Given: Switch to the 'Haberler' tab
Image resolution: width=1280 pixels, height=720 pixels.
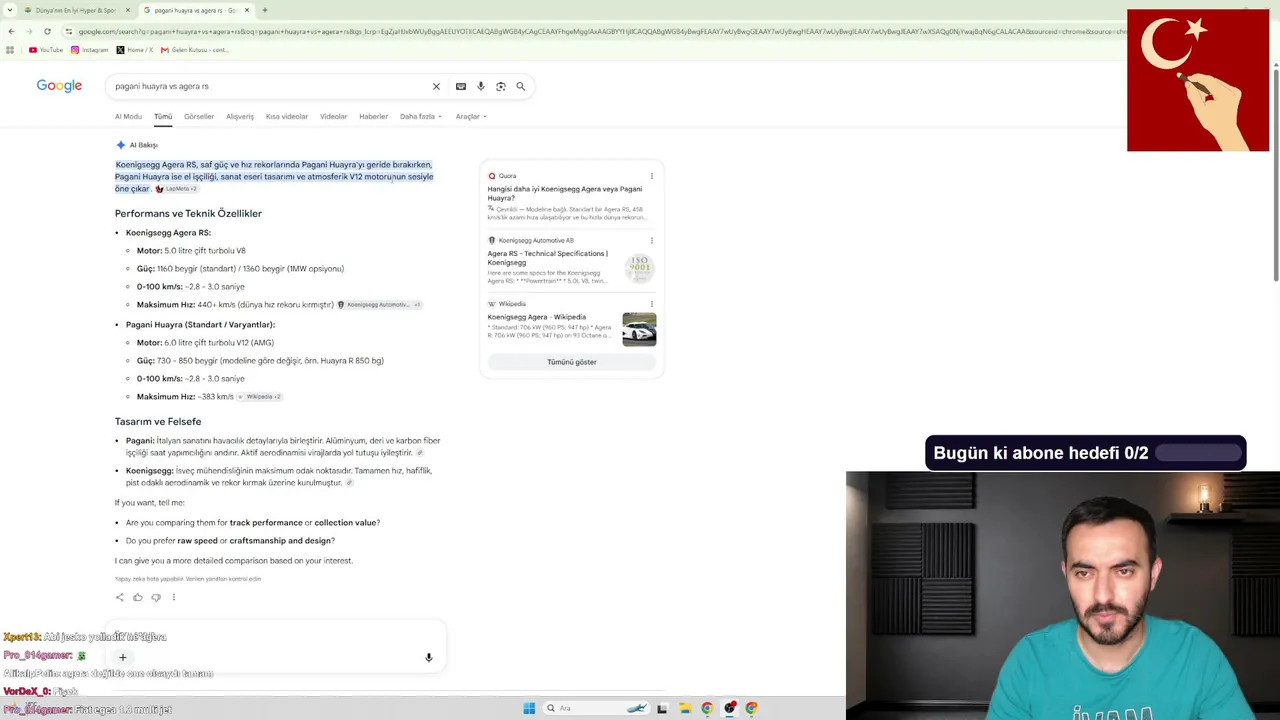Looking at the screenshot, I should pos(374,116).
